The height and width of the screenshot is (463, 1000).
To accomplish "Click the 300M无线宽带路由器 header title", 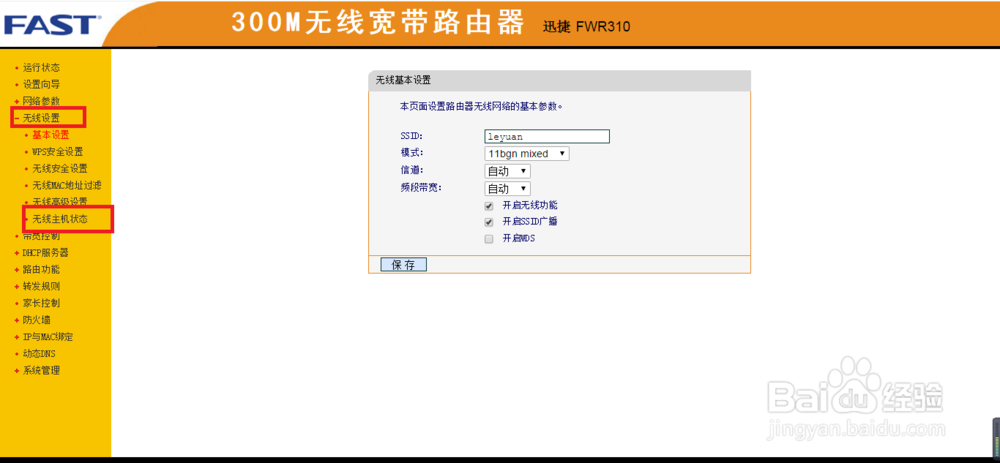I will click(378, 23).
